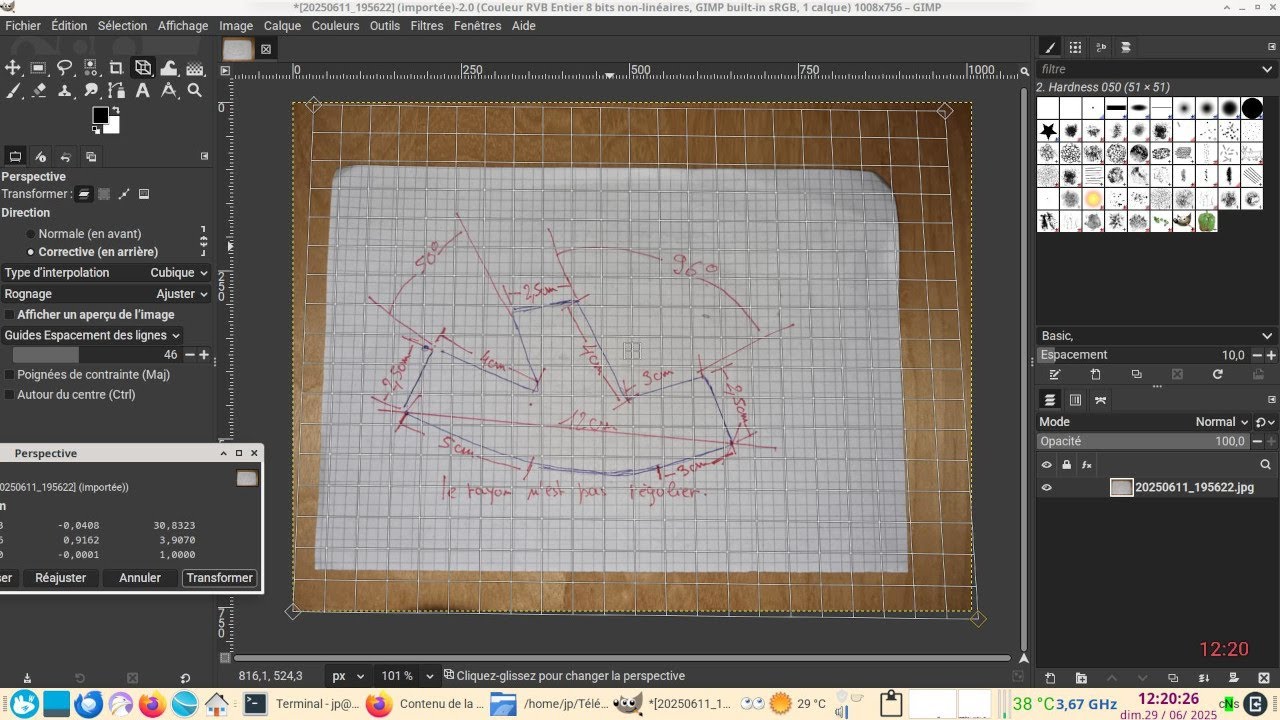This screenshot has width=1280, height=720.
Task: Create a new layer in layers panel
Action: coord(1049,678)
